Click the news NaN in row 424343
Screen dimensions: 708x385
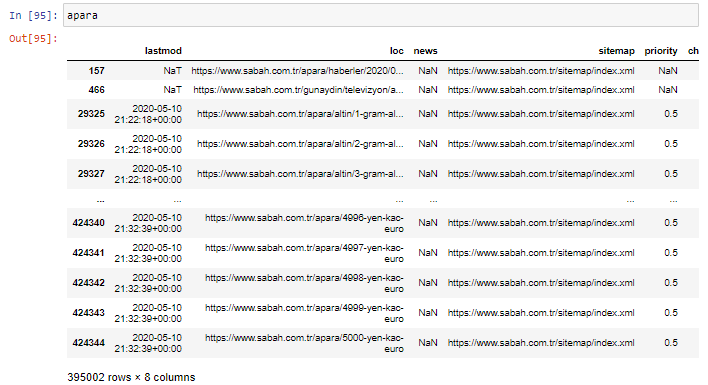[428, 313]
